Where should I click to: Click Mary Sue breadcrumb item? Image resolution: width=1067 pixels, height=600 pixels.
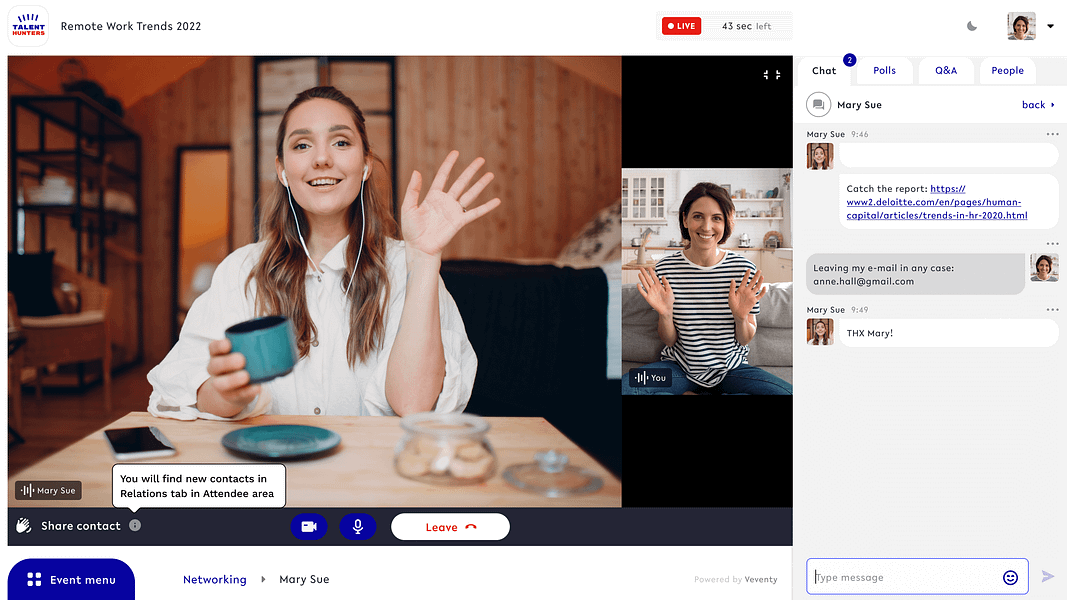[x=304, y=580]
